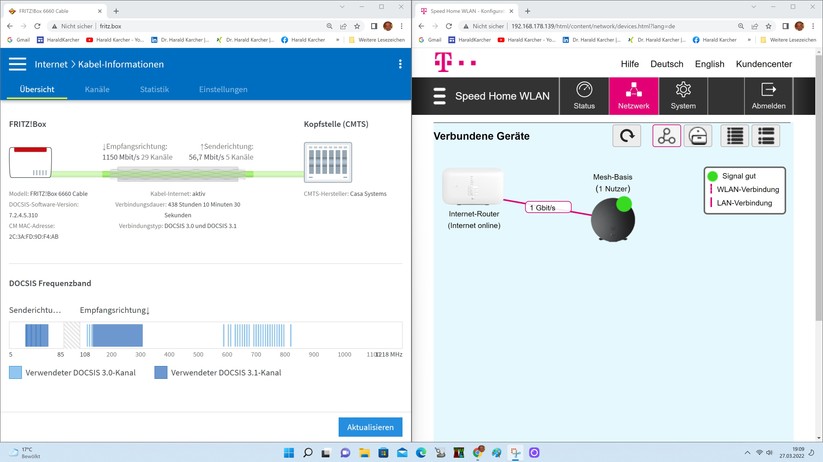The height and width of the screenshot is (462, 823).
Task: Open File Explorer from the taskbar
Action: click(x=364, y=453)
